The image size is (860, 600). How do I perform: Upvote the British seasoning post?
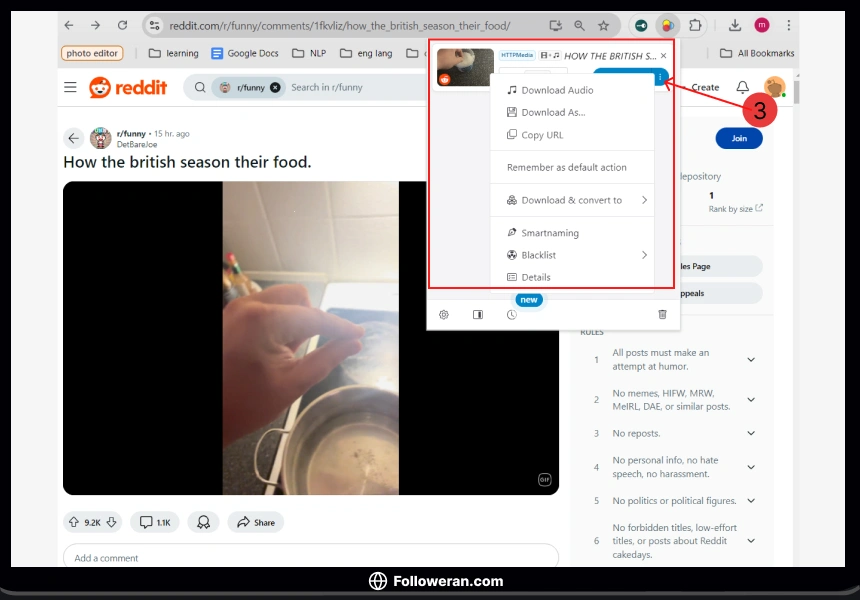(73, 522)
